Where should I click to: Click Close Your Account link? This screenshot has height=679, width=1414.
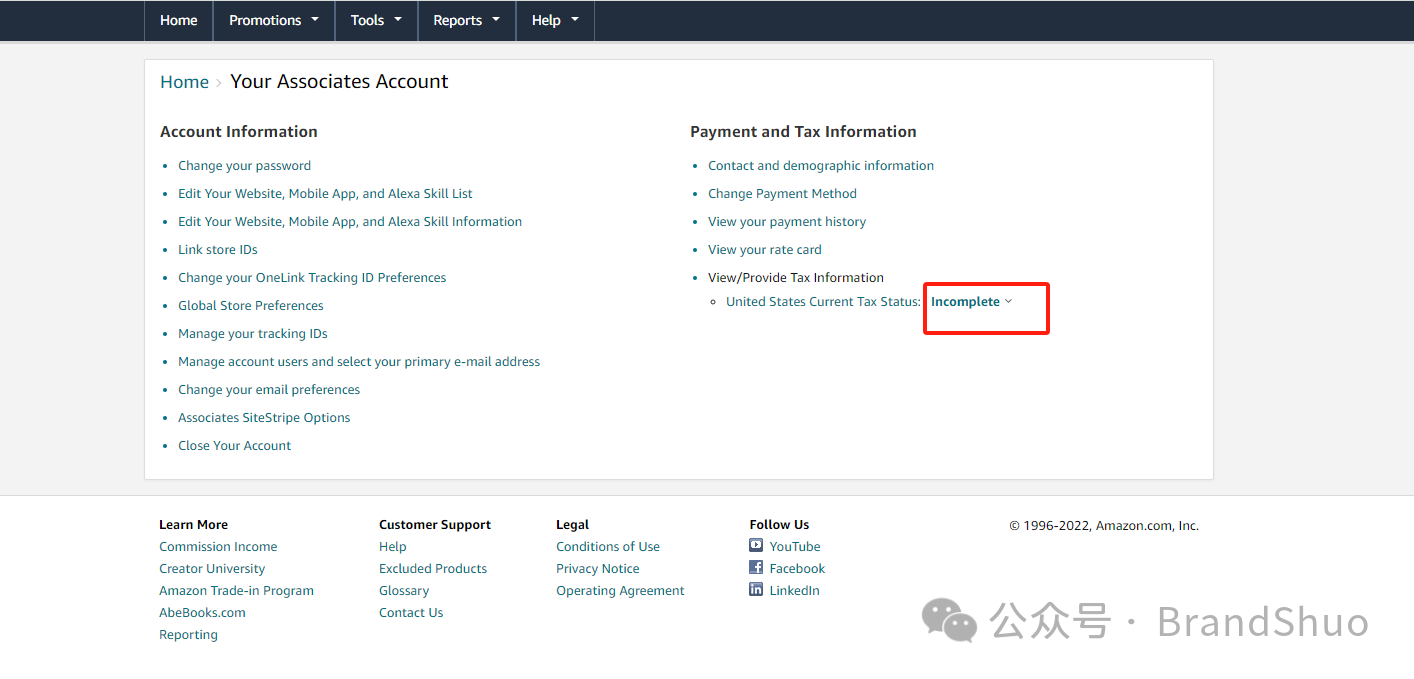tap(234, 446)
